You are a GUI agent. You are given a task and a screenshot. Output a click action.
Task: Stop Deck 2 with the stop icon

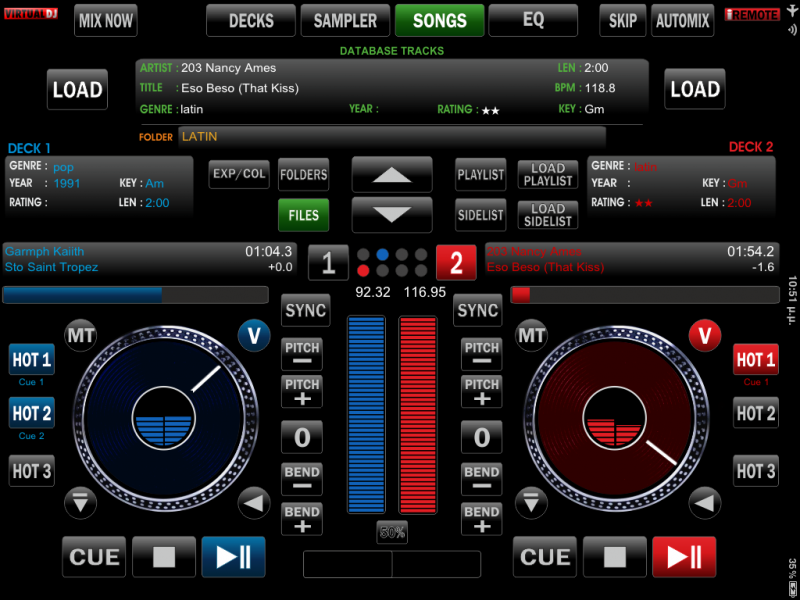pyautogui.click(x=614, y=557)
